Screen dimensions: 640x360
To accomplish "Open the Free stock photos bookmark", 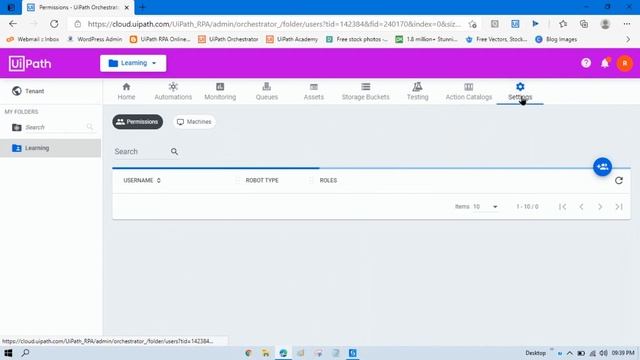I will pos(357,39).
